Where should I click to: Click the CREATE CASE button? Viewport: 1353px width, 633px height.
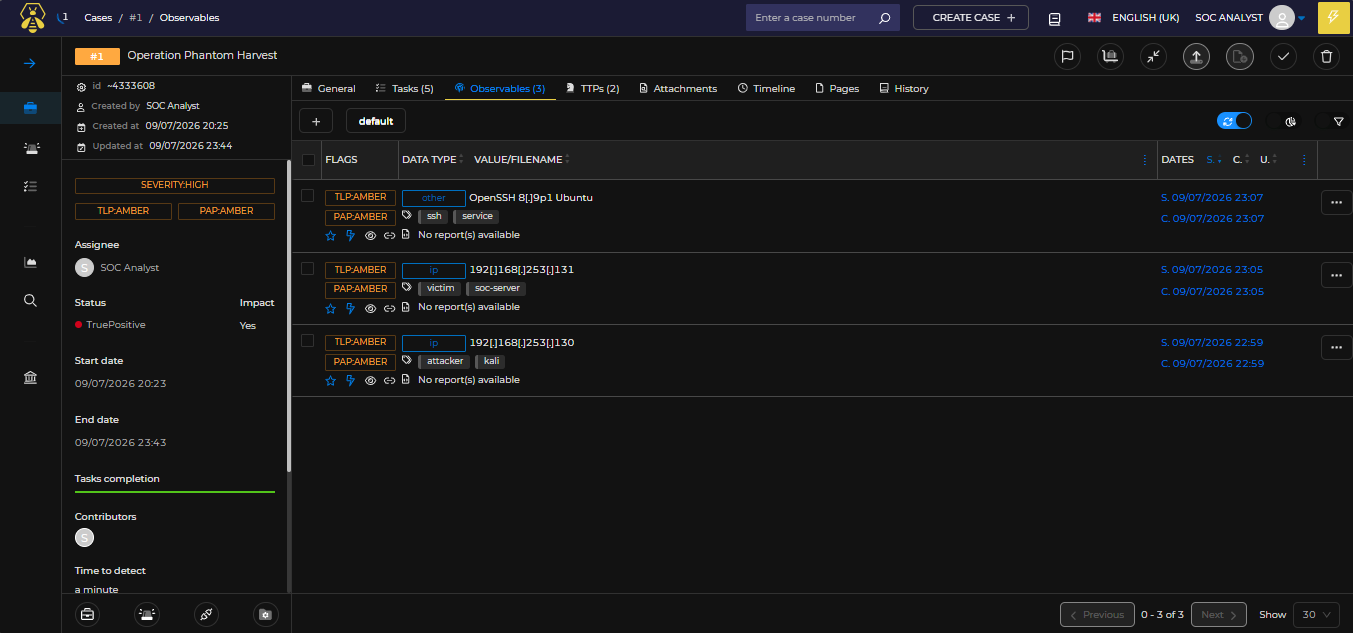pos(972,18)
